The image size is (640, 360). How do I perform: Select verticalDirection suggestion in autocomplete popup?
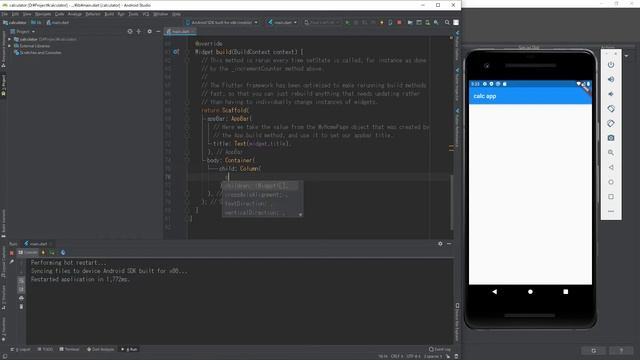(260, 213)
